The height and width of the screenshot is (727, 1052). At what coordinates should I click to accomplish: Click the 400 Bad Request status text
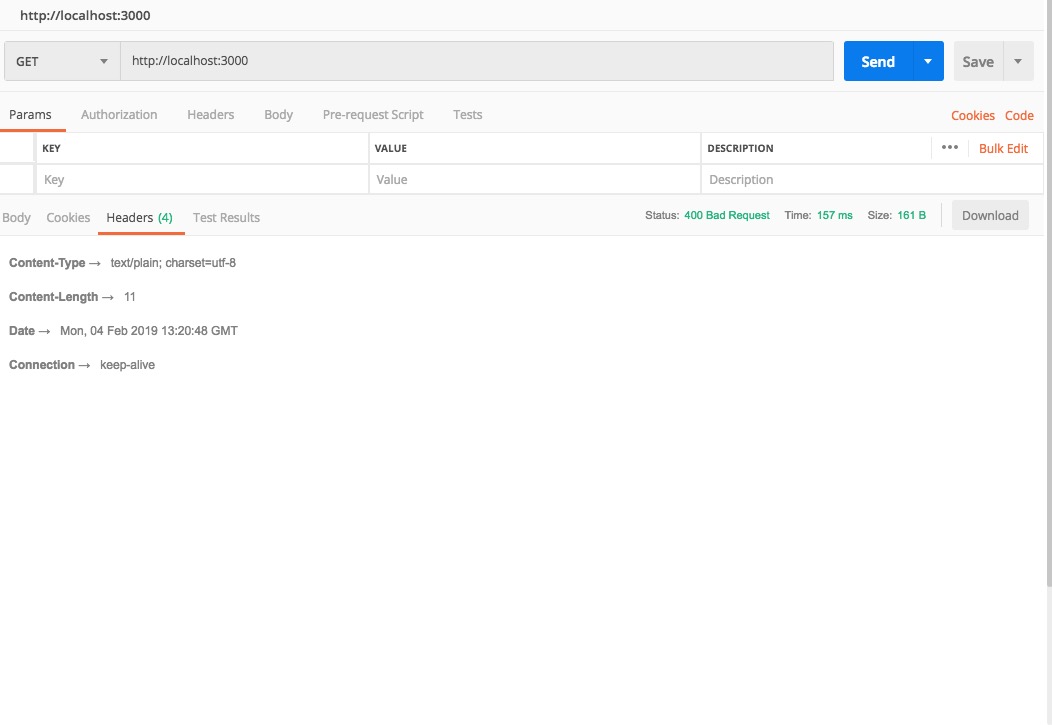click(x=727, y=215)
